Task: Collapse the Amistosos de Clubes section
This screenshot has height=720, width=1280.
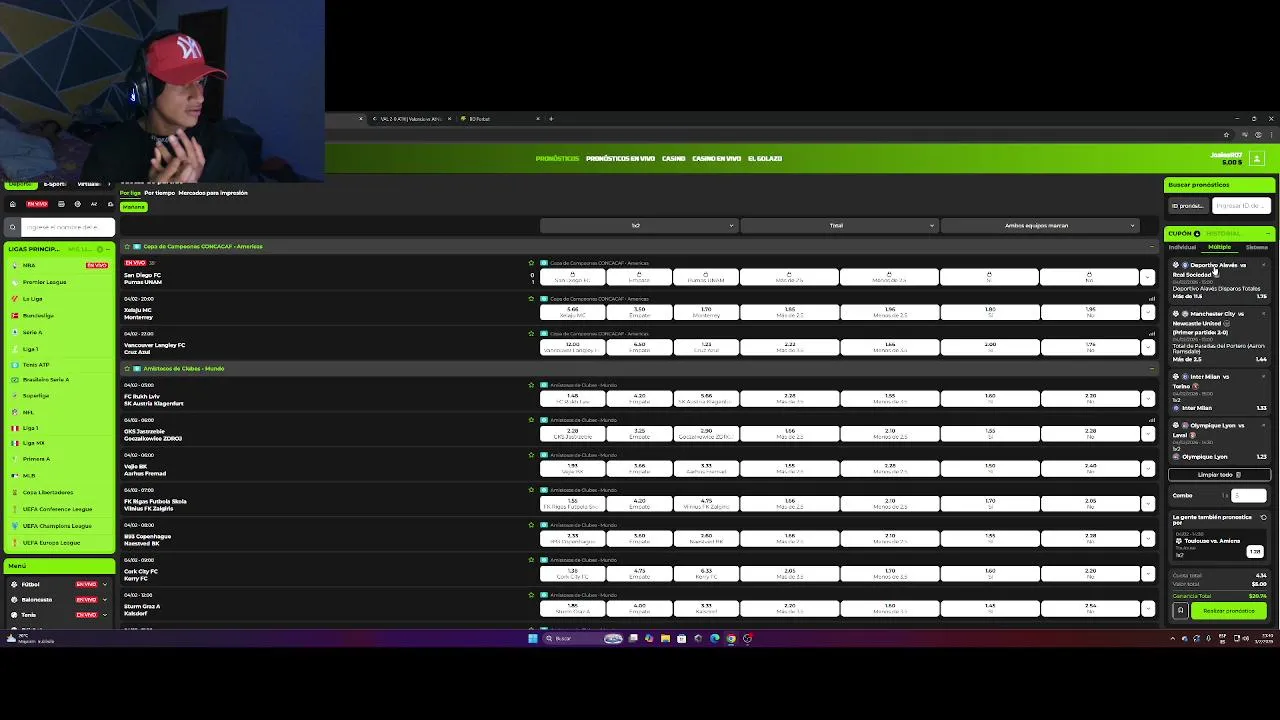Action: click(x=1151, y=368)
